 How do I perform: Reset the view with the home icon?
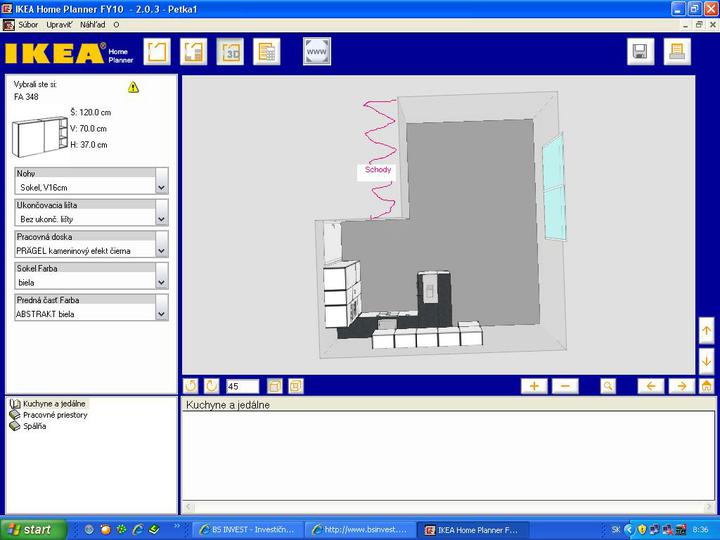tap(707, 386)
